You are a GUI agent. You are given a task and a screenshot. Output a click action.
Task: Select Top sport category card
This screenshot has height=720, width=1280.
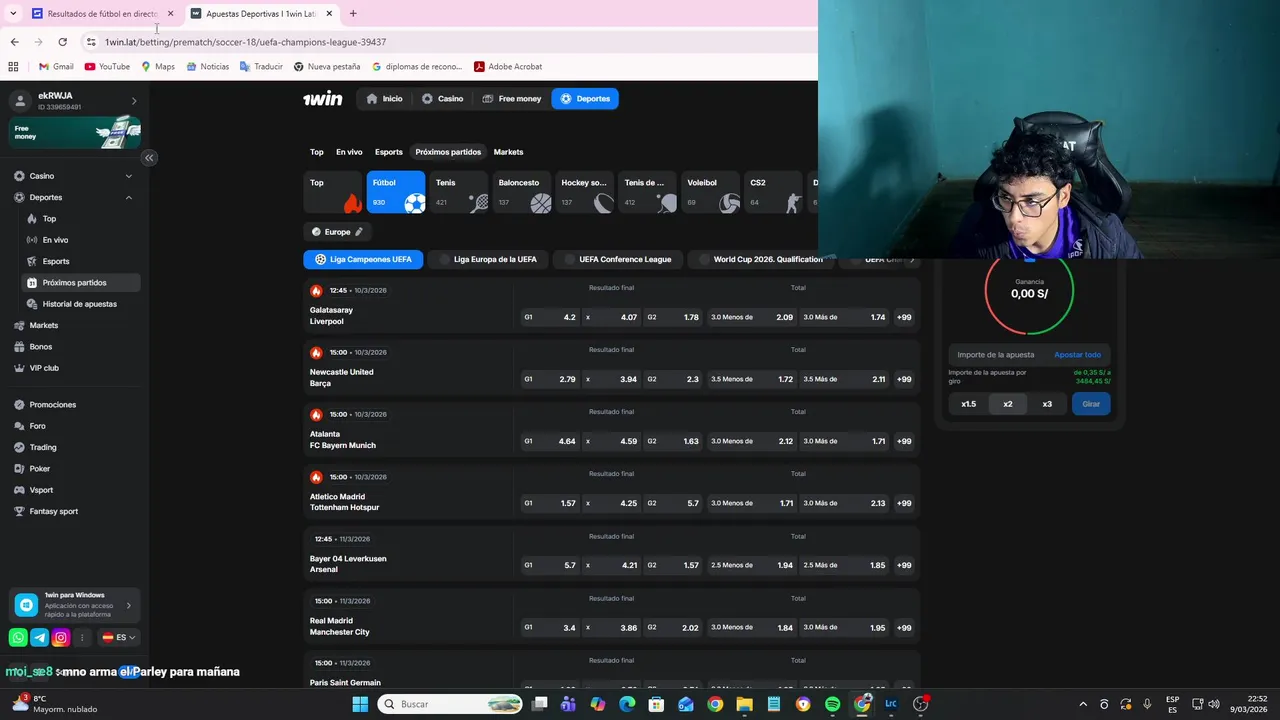[x=333, y=192]
